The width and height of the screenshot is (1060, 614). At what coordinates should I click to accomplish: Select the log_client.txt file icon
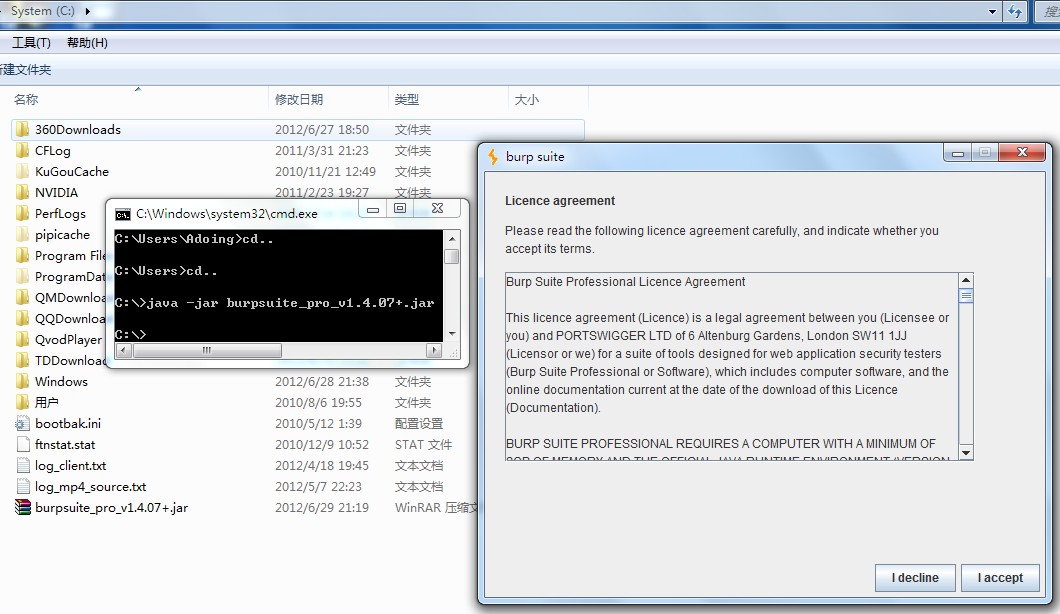click(x=23, y=465)
